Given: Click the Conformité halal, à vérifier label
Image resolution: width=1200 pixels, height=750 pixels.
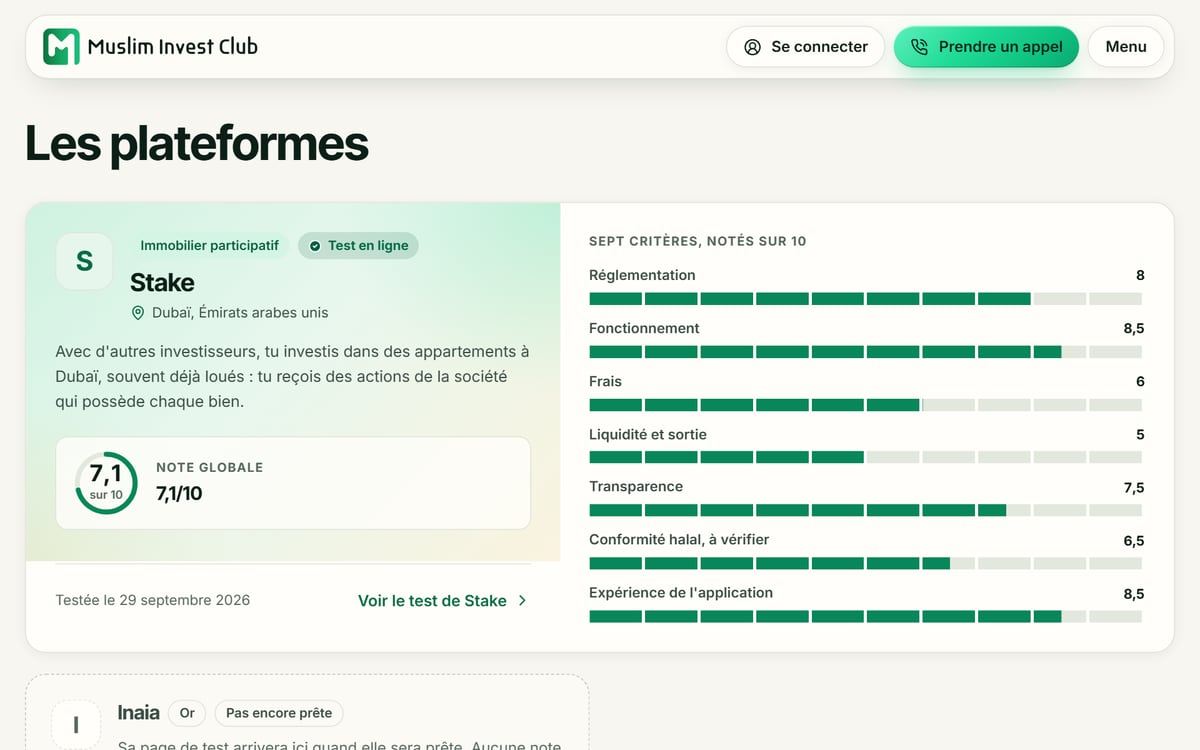Looking at the screenshot, I should [x=679, y=539].
